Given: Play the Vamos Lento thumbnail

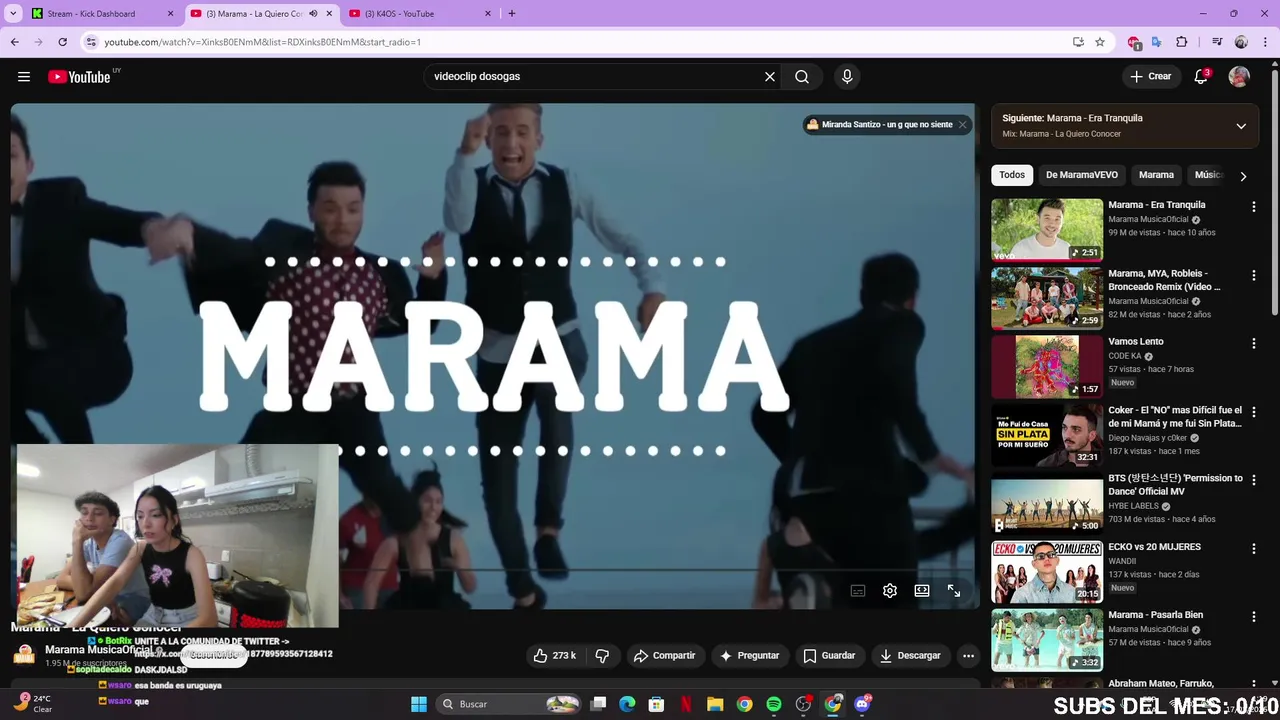Looking at the screenshot, I should 1047,366.
